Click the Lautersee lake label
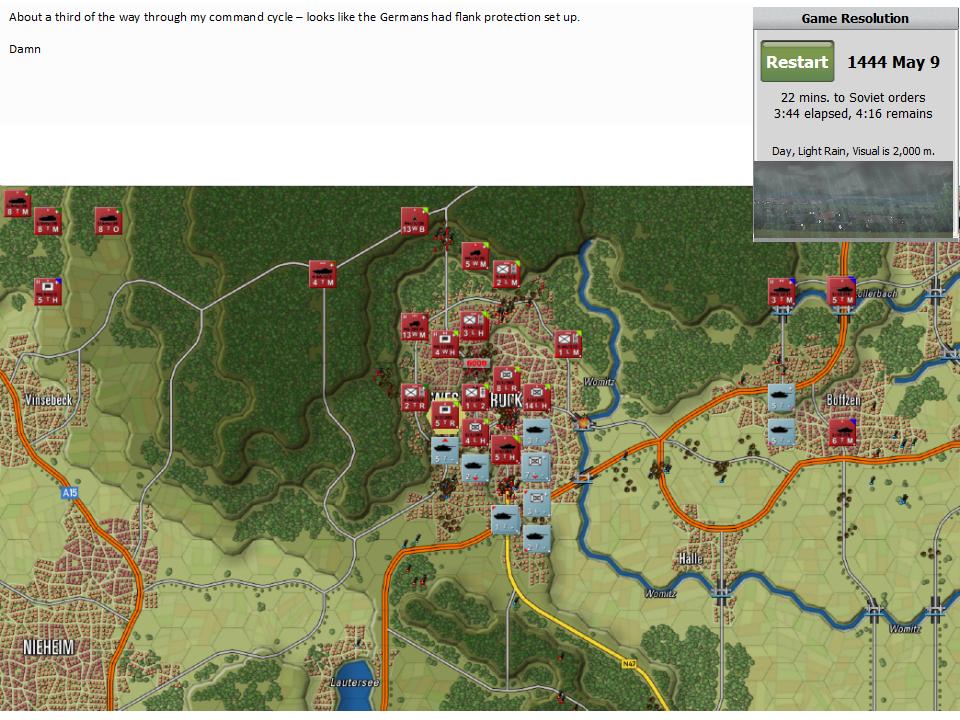960x720 pixels. [354, 682]
